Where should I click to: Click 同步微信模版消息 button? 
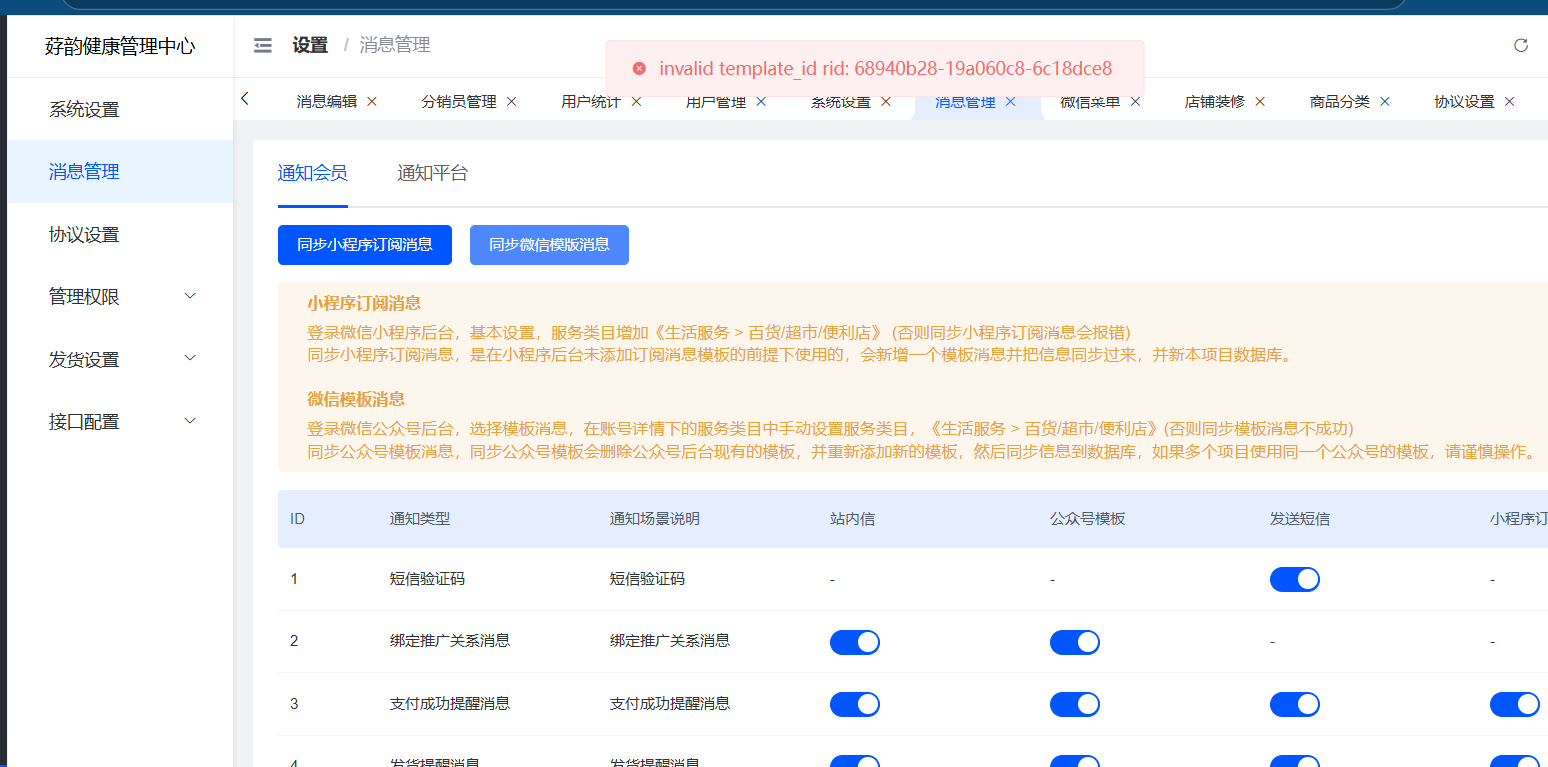click(549, 245)
